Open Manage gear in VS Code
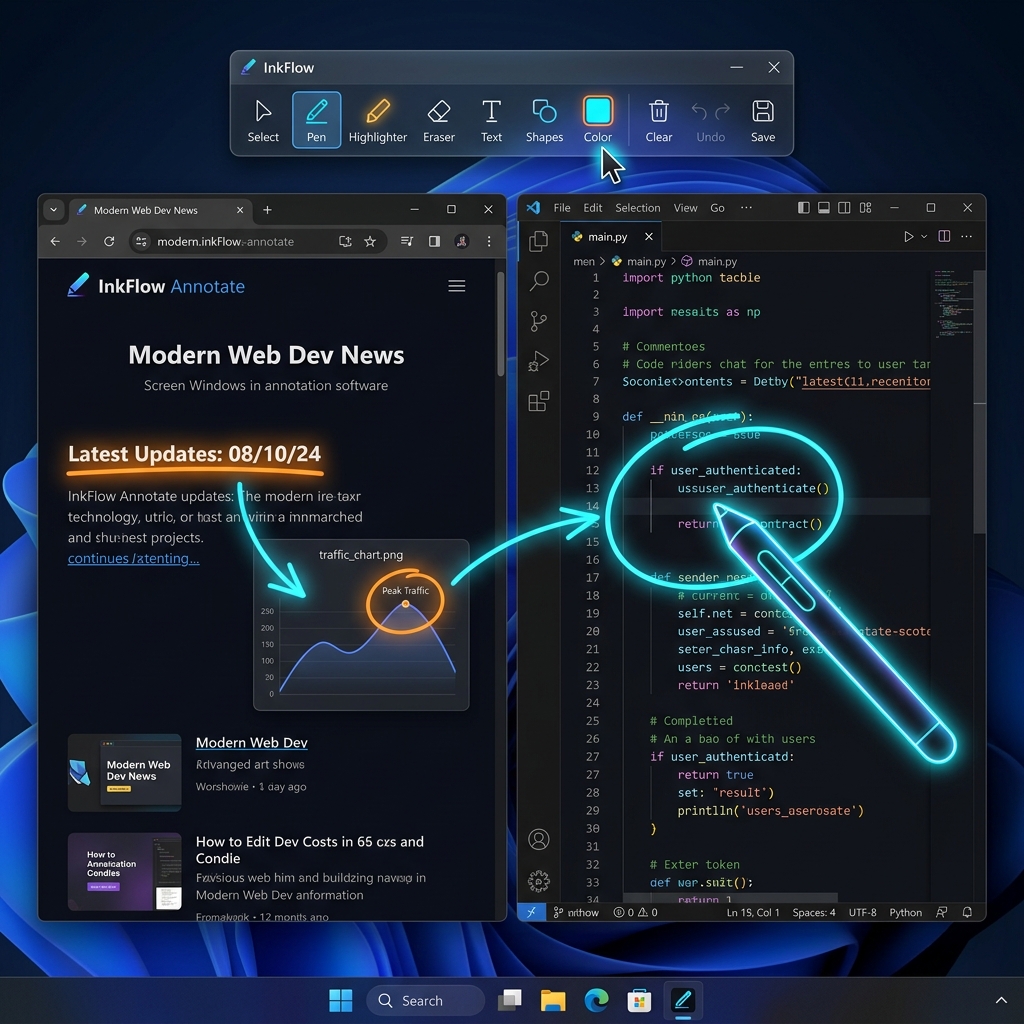This screenshot has width=1024, height=1024. pos(539,881)
